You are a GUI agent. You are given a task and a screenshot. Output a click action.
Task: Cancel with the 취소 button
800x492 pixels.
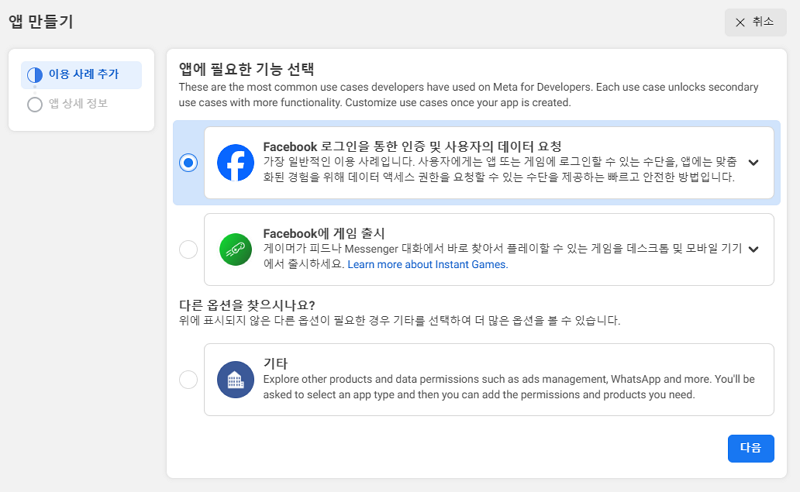(756, 22)
